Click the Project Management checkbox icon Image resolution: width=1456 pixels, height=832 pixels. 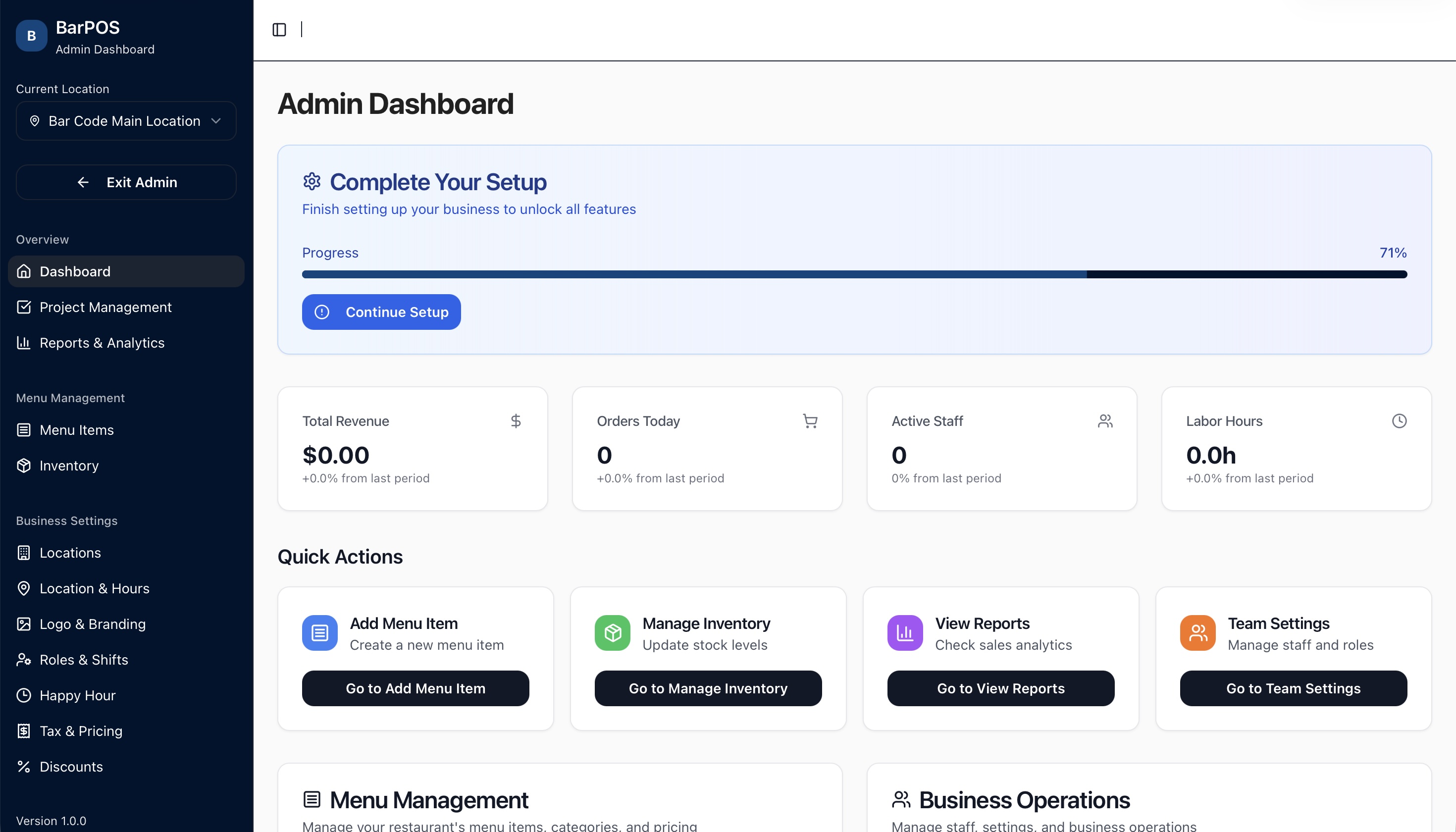(23, 308)
